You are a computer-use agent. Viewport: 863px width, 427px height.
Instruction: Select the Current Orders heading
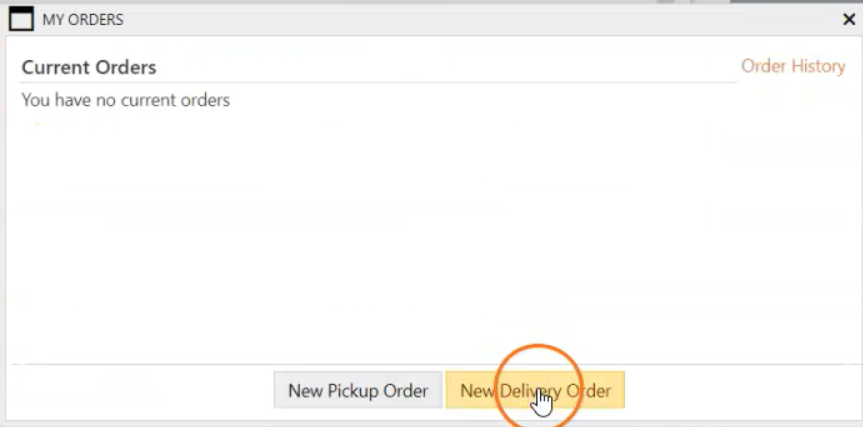89,68
